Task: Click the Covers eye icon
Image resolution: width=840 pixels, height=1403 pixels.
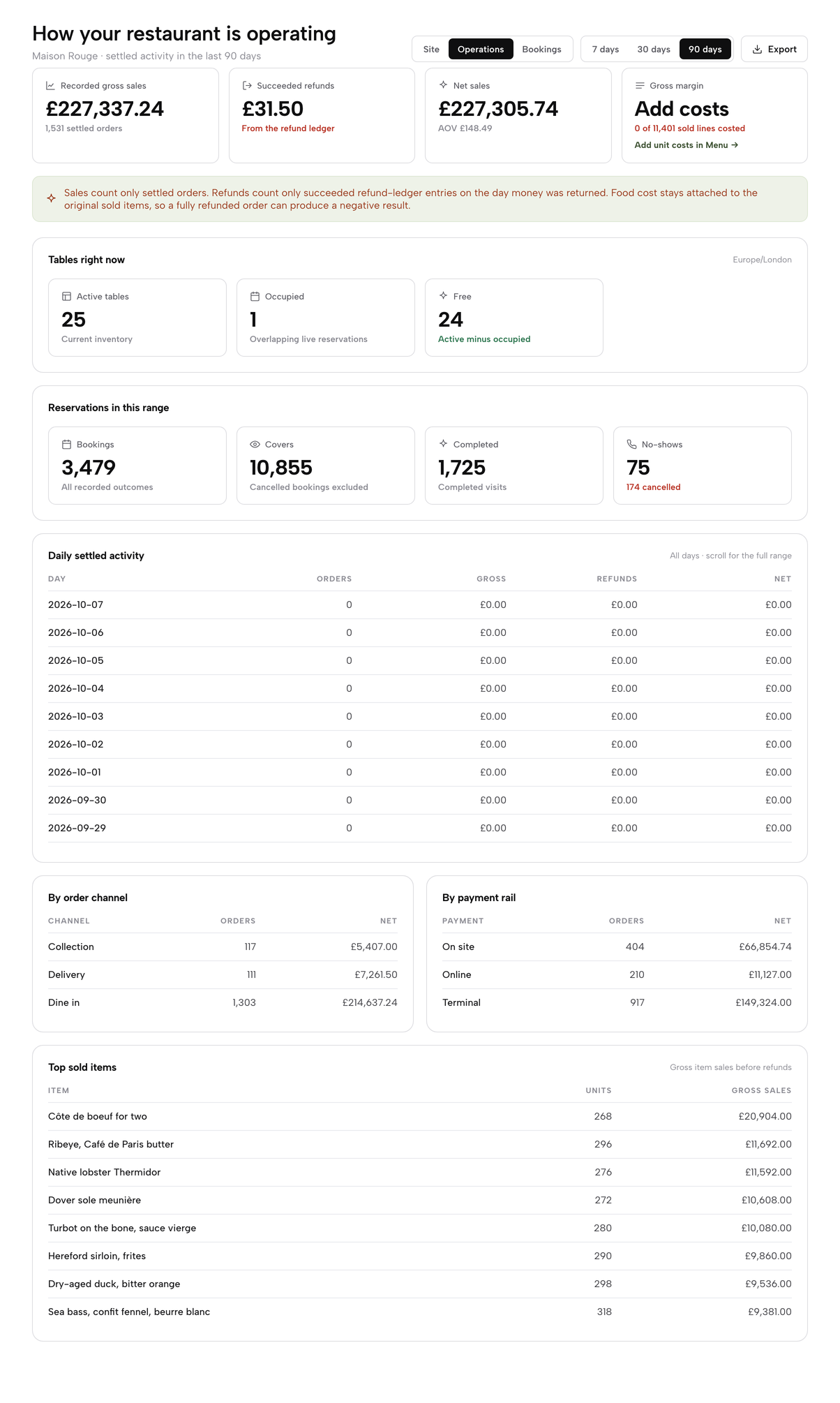Action: pyautogui.click(x=255, y=445)
